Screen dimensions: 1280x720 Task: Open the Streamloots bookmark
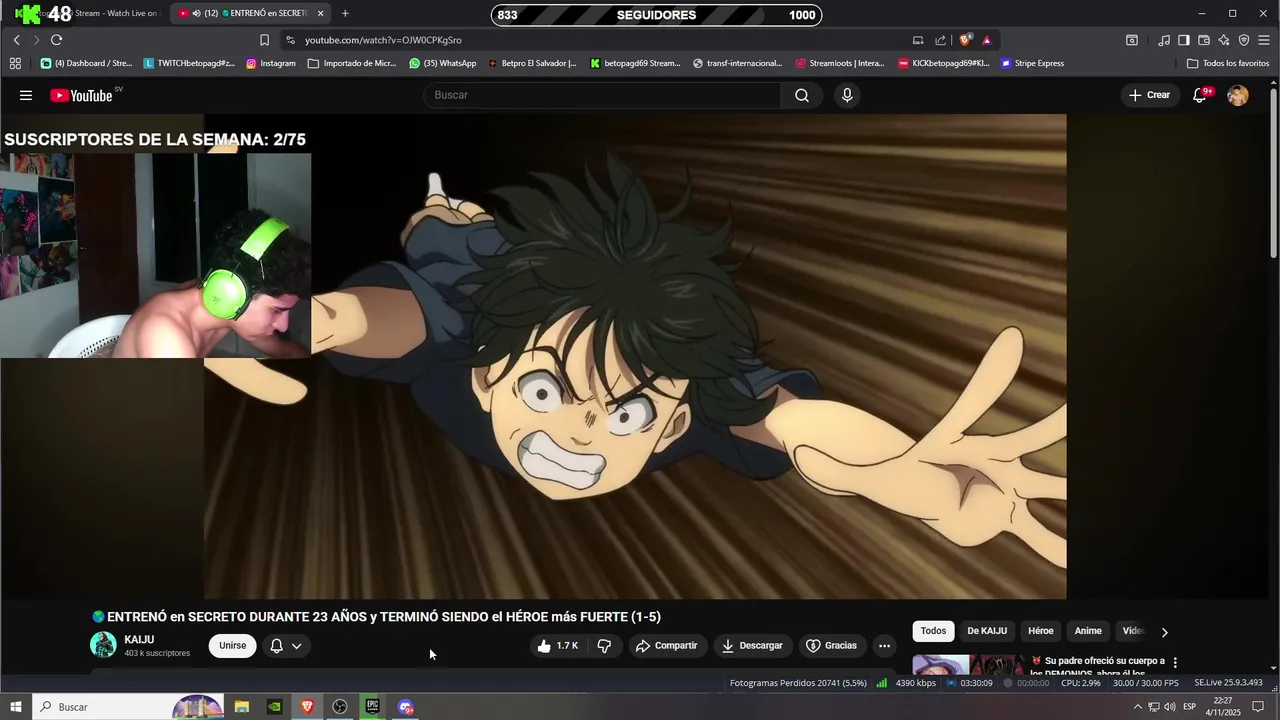[x=840, y=63]
